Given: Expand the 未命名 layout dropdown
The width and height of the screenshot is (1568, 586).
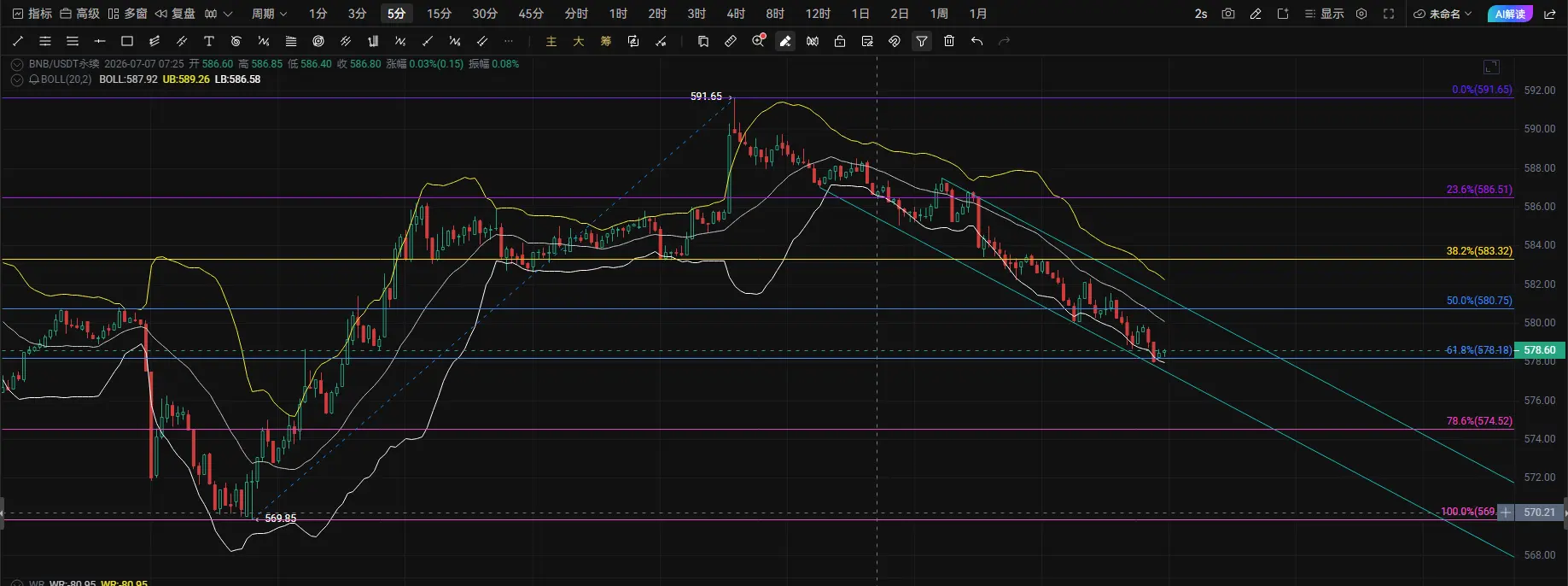Looking at the screenshot, I should pyautogui.click(x=1443, y=14).
